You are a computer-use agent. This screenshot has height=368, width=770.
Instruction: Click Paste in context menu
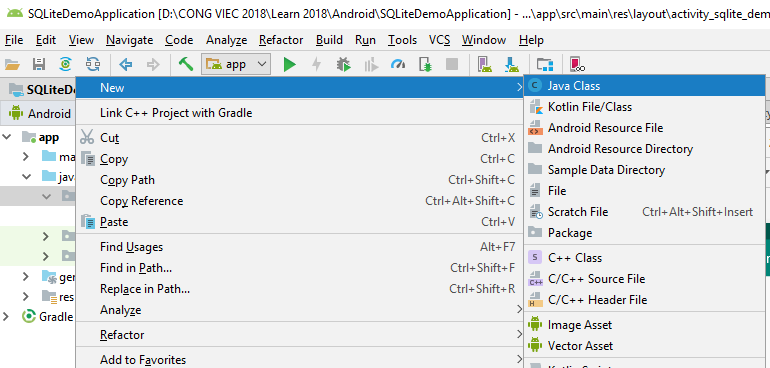point(300,222)
